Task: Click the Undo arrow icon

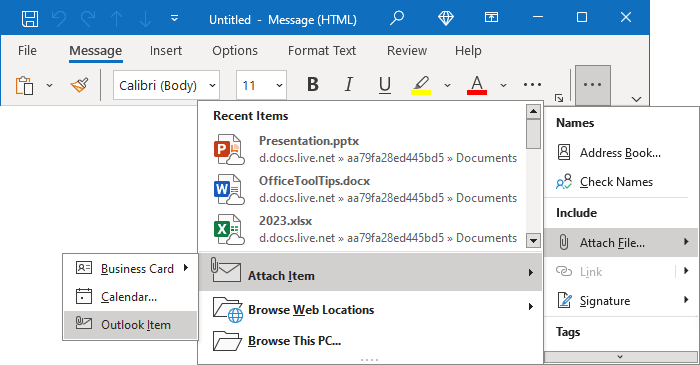Action: coord(59,19)
